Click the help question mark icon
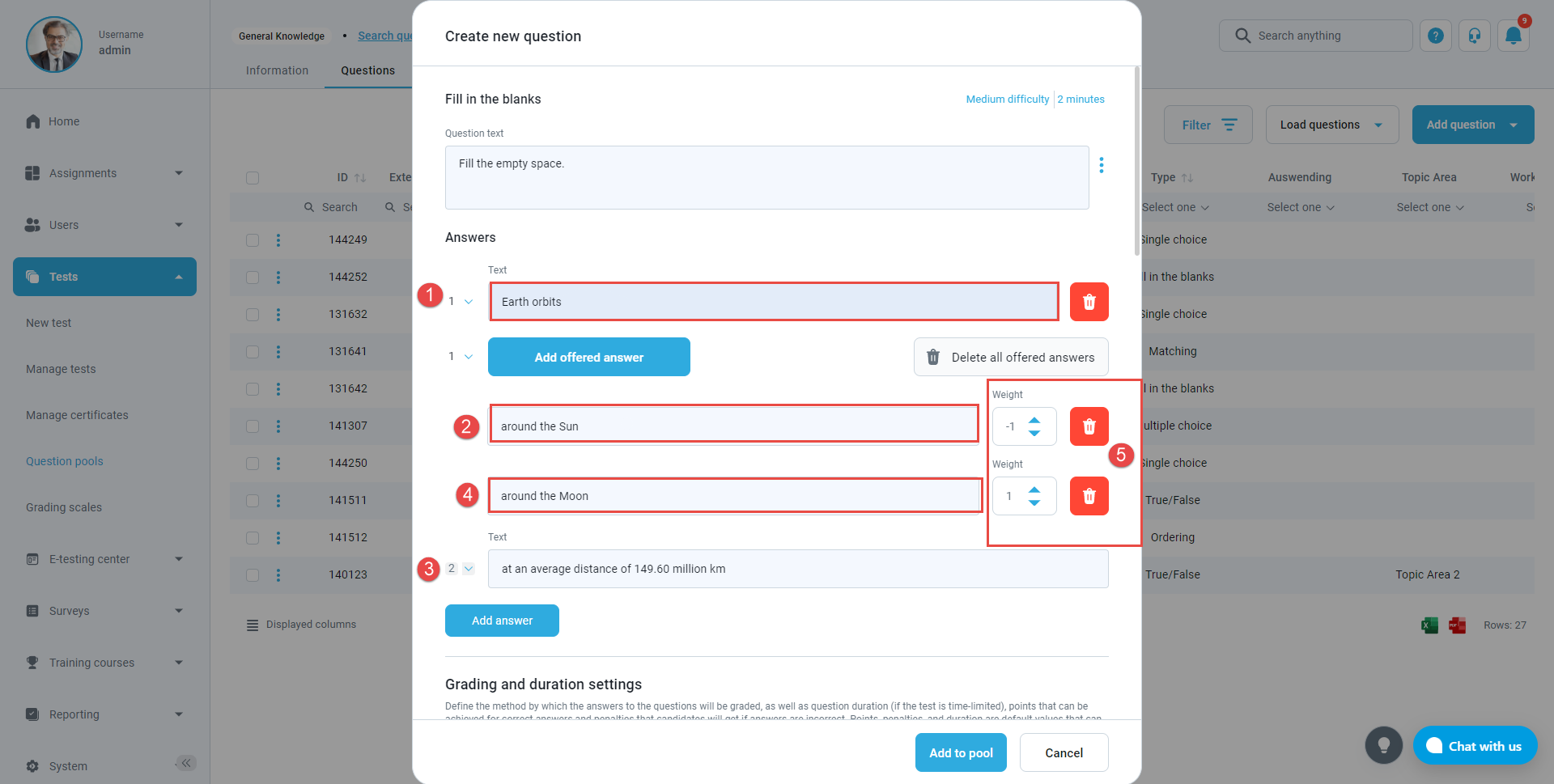Screen dimensions: 1554x784 pos(1435,36)
